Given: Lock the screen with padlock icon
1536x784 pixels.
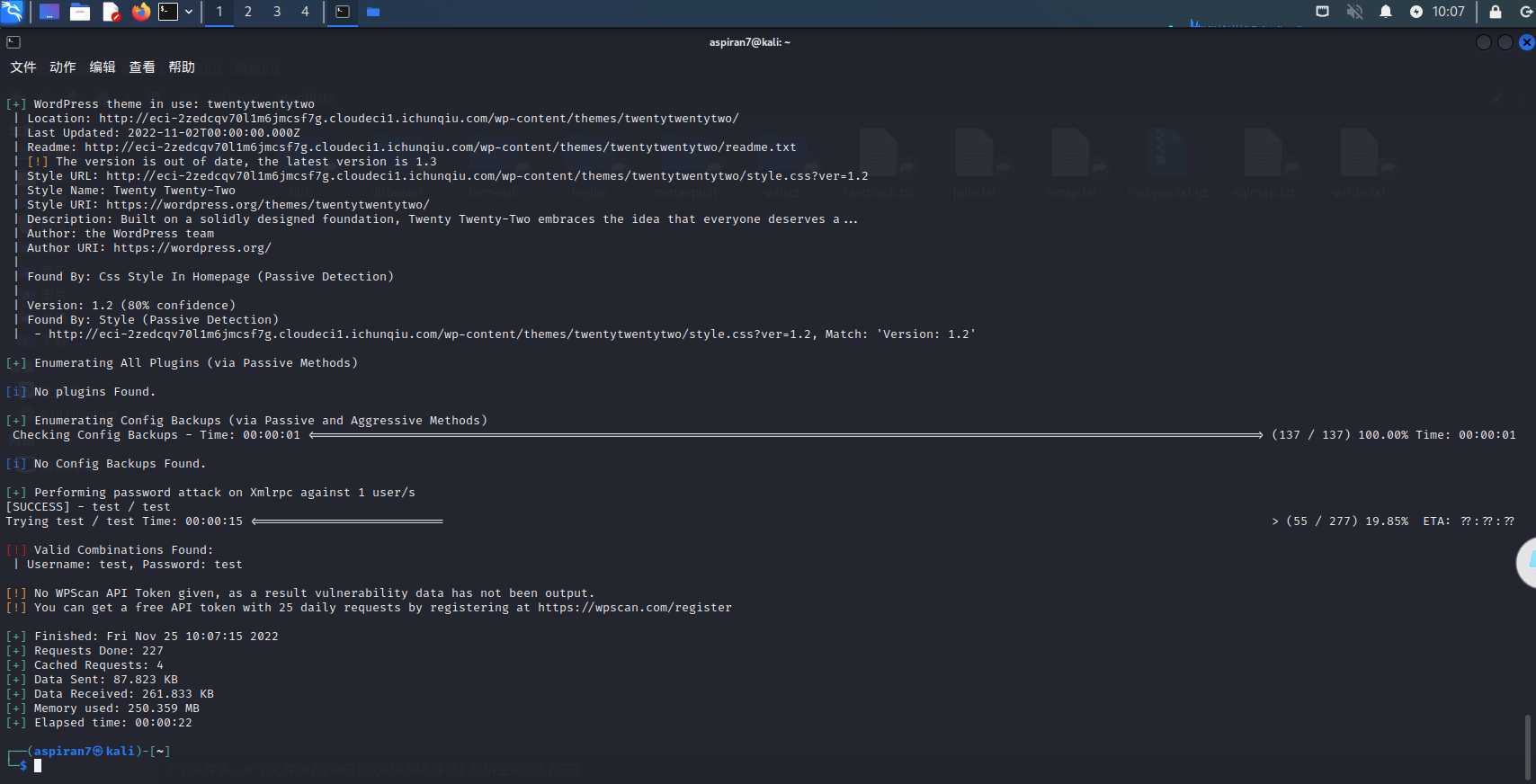Looking at the screenshot, I should point(1496,12).
